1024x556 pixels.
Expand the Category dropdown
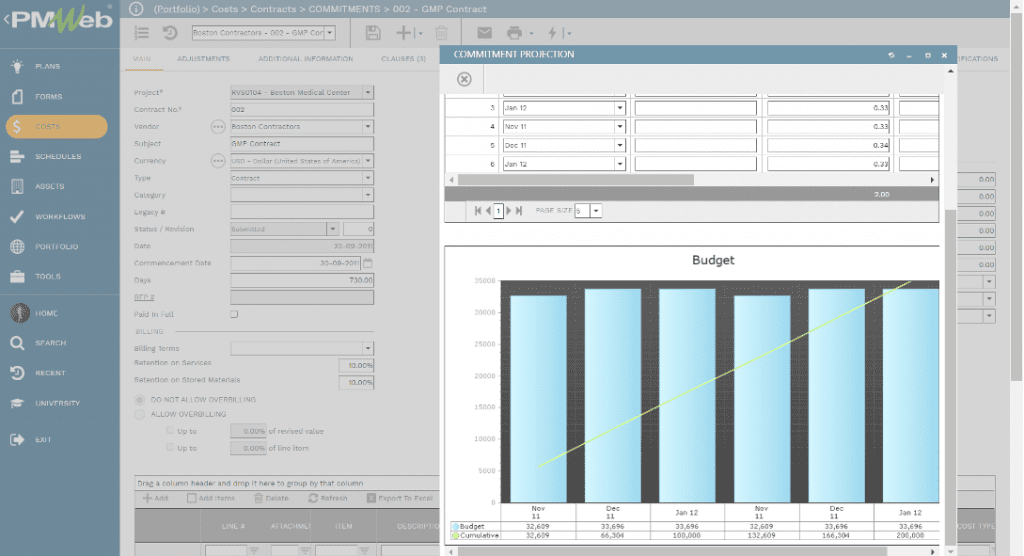coord(368,195)
